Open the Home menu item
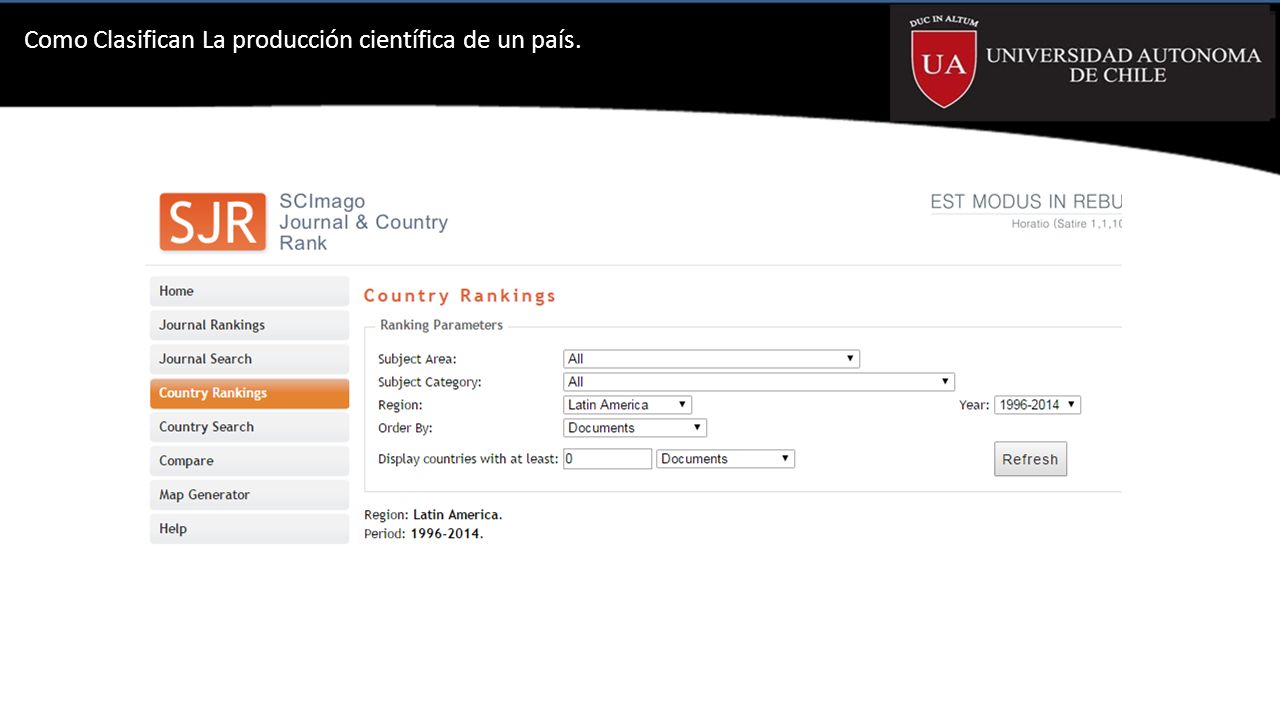This screenshot has width=1280, height=720. pos(249,291)
